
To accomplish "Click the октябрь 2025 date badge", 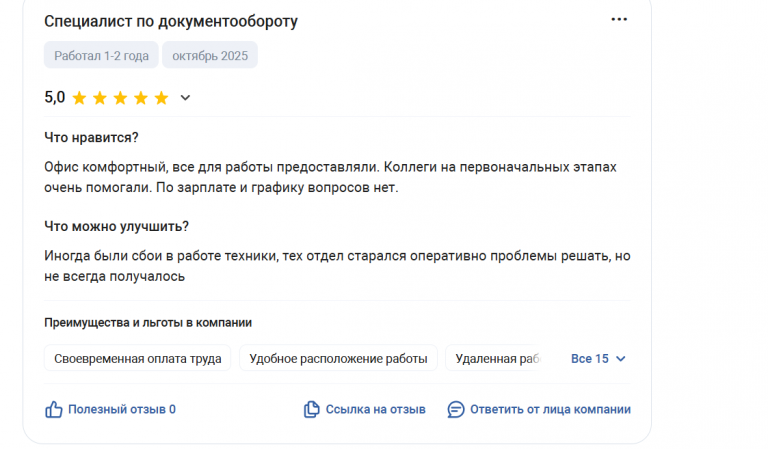I will click(x=210, y=55).
